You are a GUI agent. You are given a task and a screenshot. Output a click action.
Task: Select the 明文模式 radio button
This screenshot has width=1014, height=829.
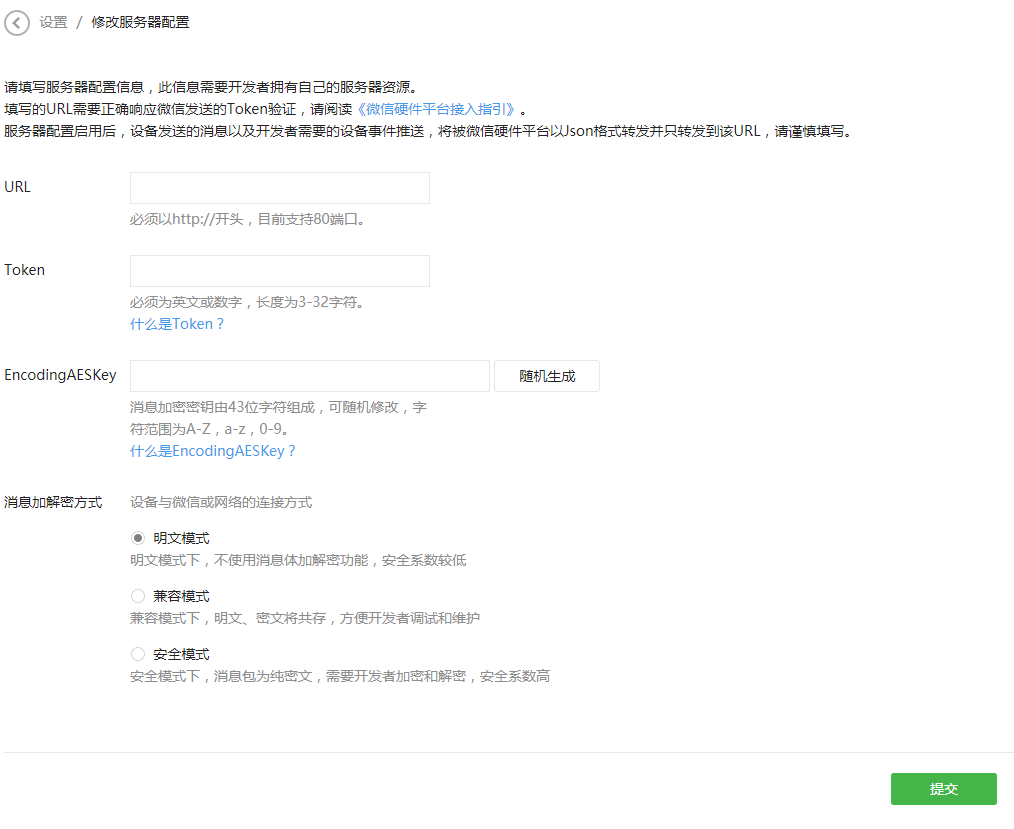tap(137, 538)
